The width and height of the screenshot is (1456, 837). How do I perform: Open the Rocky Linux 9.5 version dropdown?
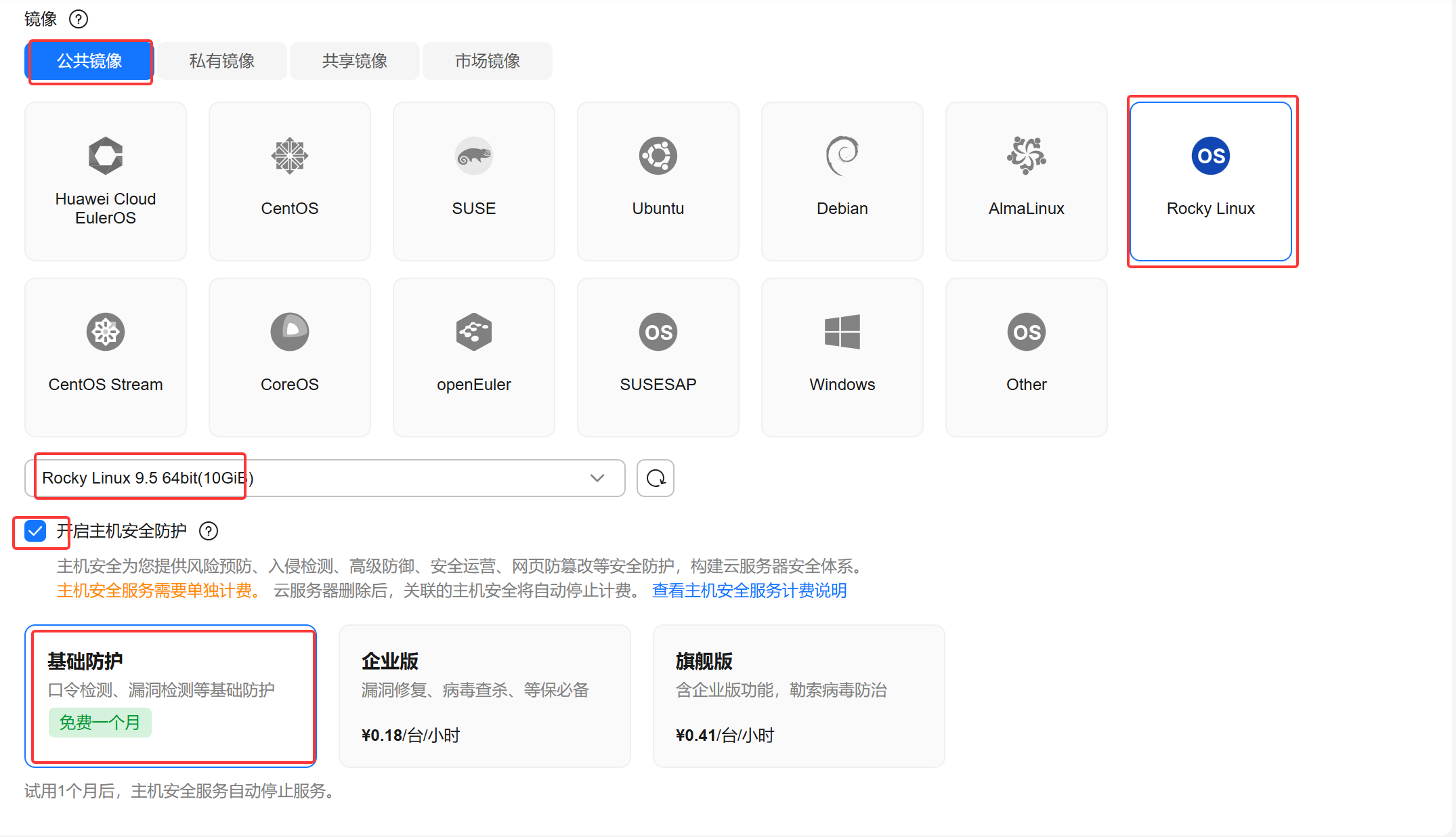pos(325,478)
